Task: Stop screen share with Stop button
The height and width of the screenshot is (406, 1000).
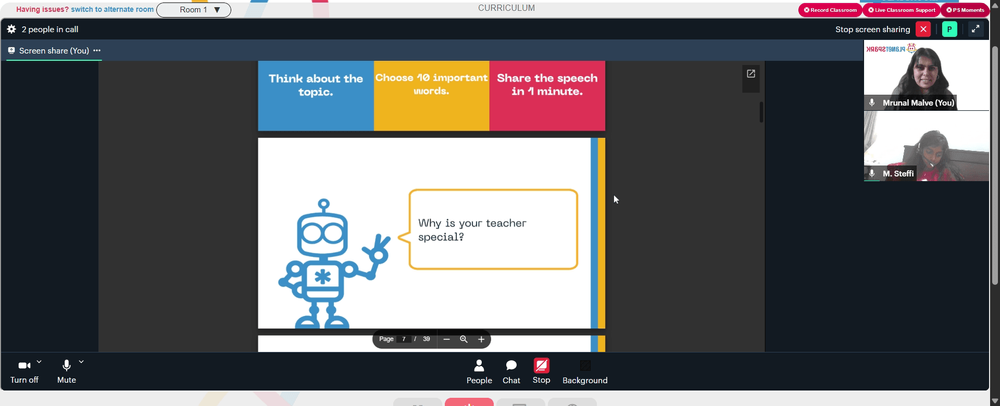Action: tap(541, 372)
